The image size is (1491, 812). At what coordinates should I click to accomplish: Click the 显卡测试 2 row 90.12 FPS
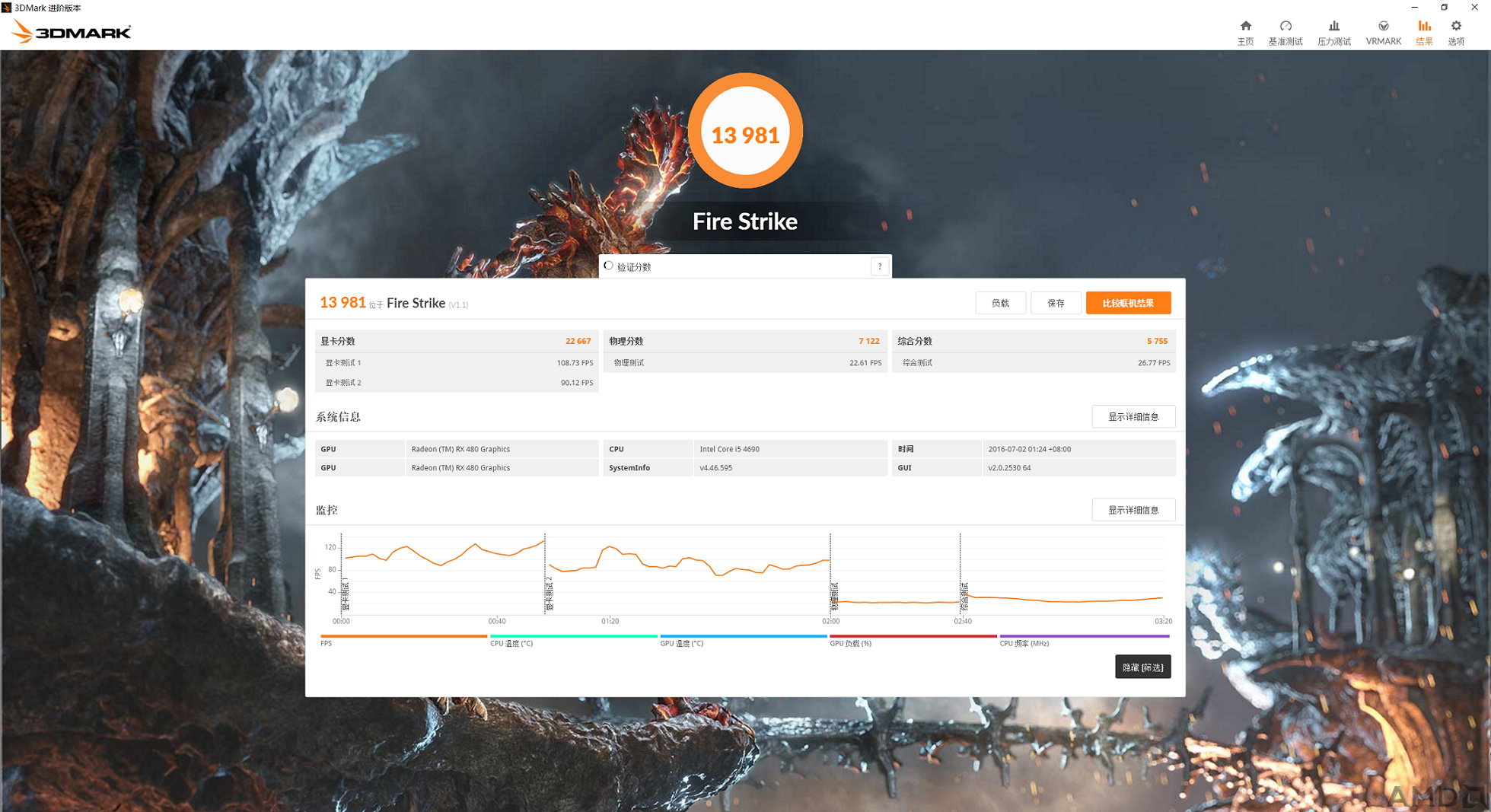[x=457, y=383]
